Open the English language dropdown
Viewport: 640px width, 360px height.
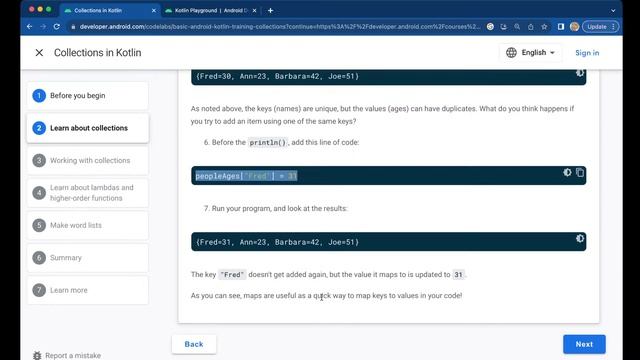(531, 53)
